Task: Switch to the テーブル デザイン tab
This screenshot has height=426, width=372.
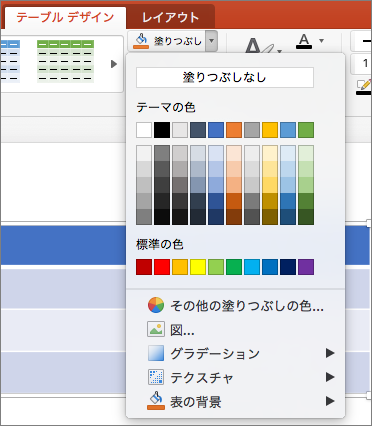Action: pos(65,17)
